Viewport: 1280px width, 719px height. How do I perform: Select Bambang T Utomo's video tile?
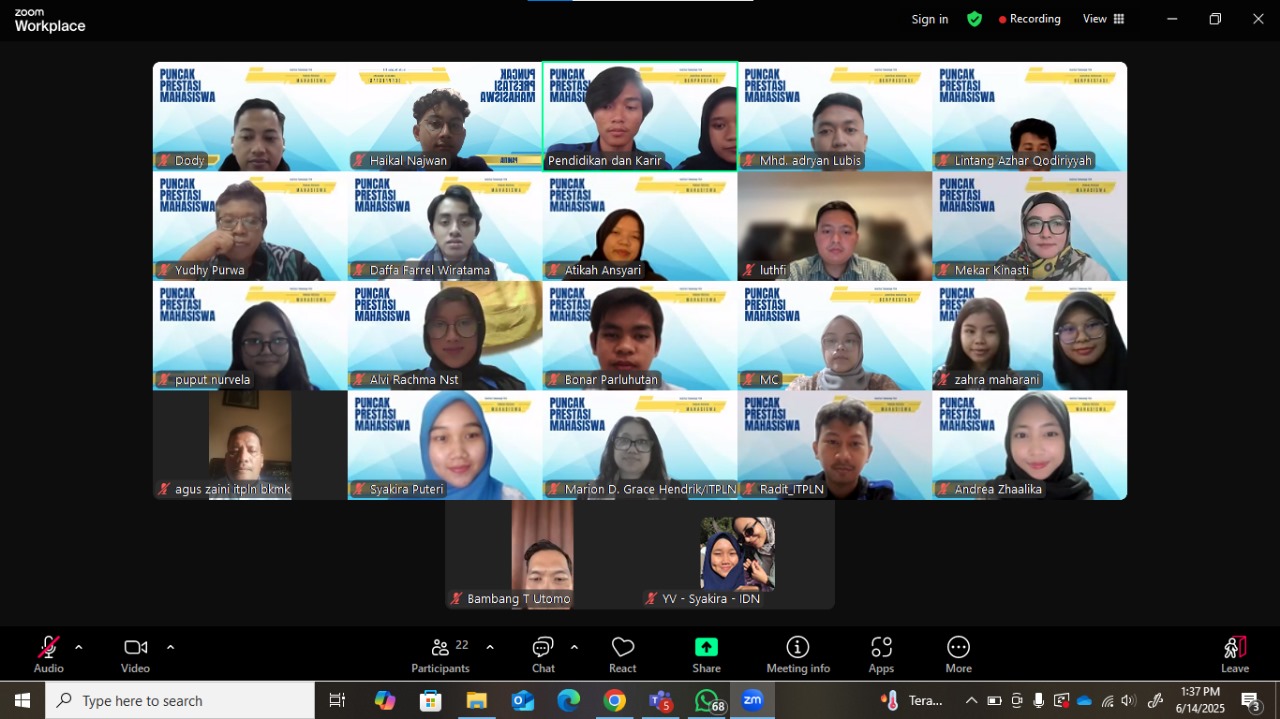(542, 554)
